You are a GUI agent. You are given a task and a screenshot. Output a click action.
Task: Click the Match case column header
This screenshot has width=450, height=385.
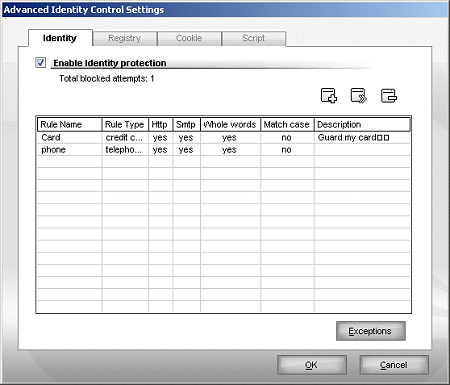tap(287, 124)
